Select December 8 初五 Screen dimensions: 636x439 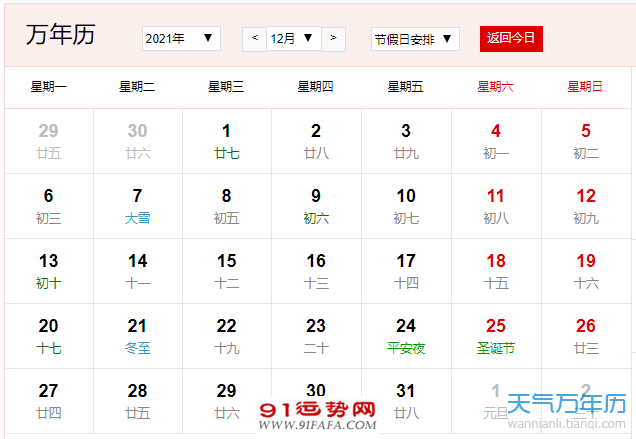(x=227, y=206)
